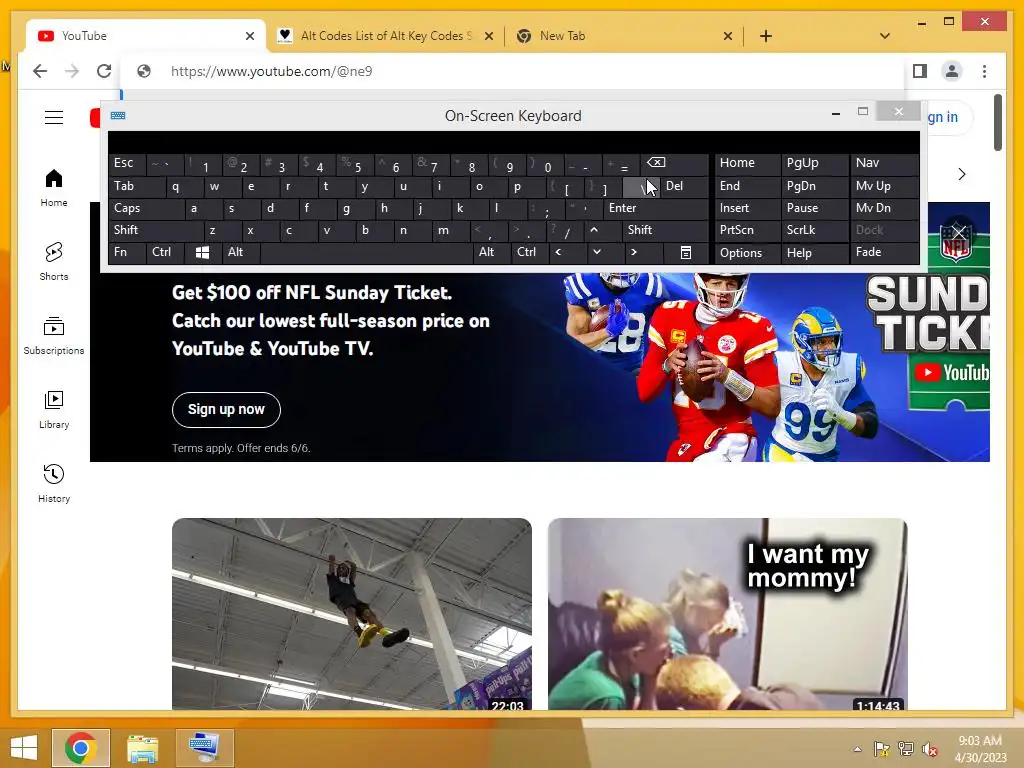Viewport: 1024px width, 768px height.
Task: Click taskbar clock showing 9:03 AM
Action: point(980,749)
